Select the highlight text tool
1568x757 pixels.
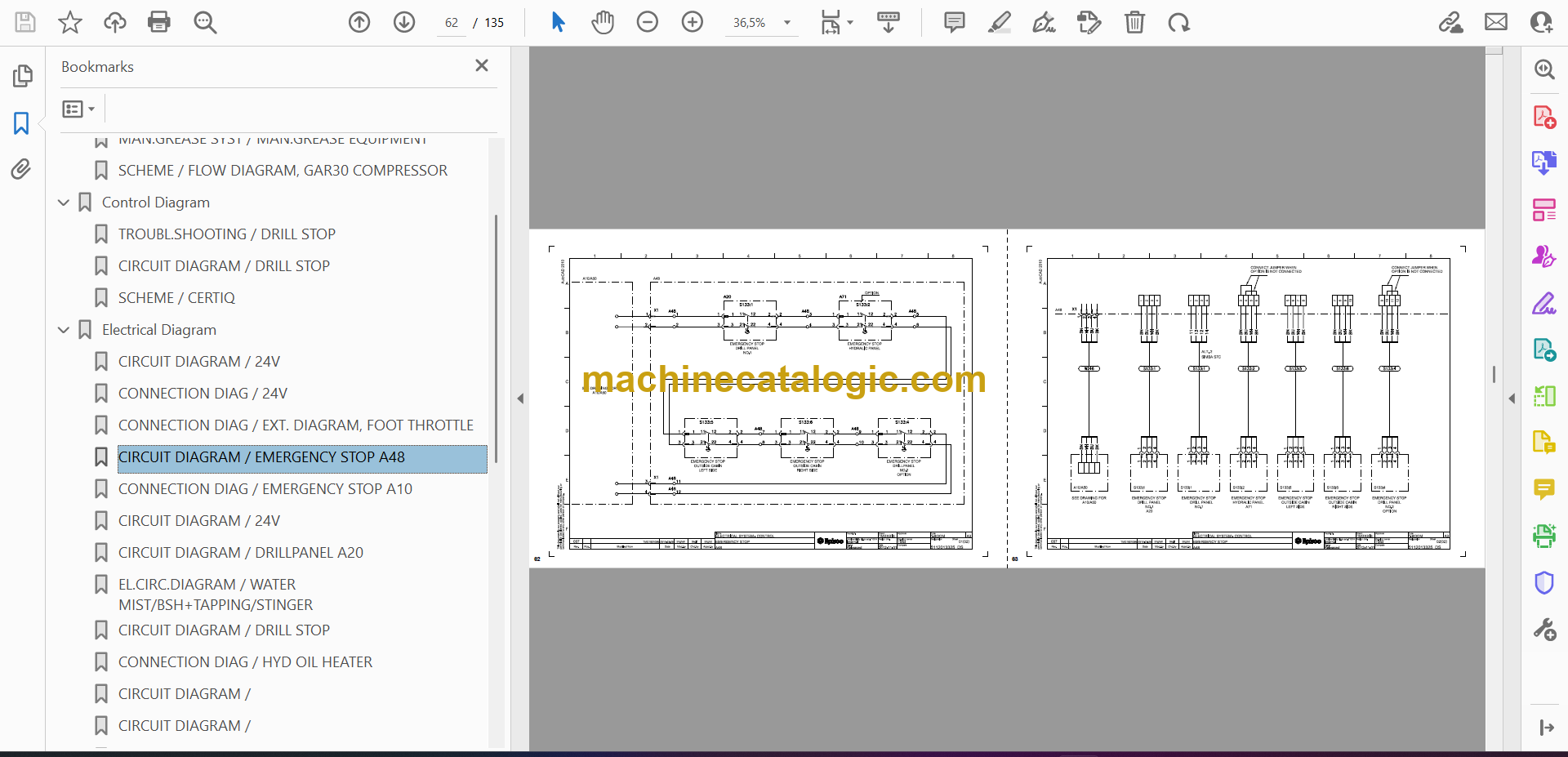pos(999,22)
